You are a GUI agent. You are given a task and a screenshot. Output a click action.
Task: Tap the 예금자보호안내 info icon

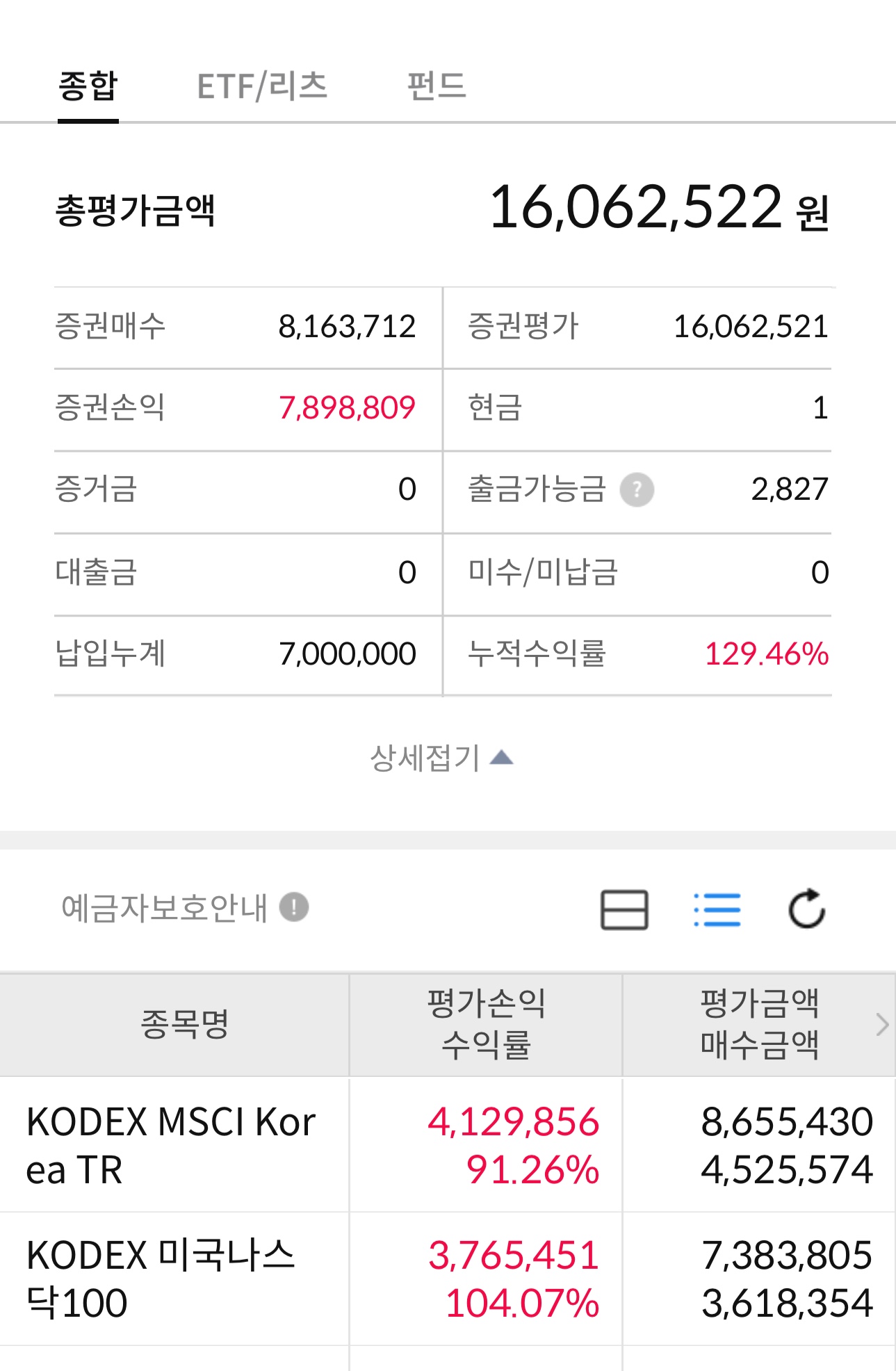tap(294, 907)
